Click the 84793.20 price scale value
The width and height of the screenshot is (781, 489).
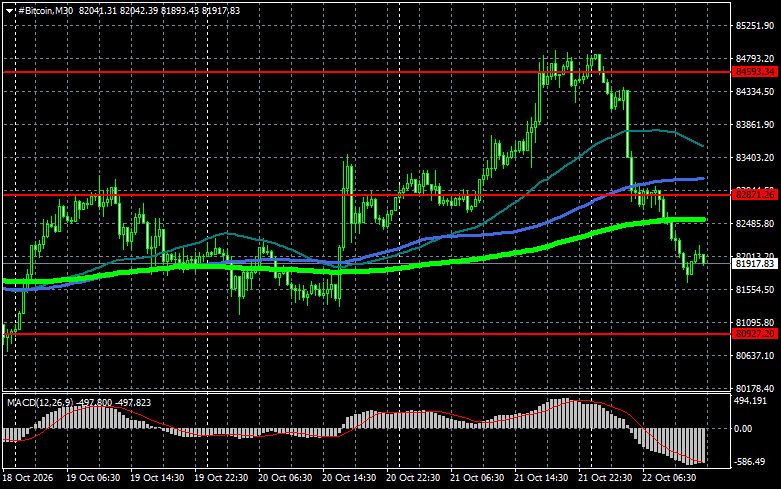click(x=755, y=59)
